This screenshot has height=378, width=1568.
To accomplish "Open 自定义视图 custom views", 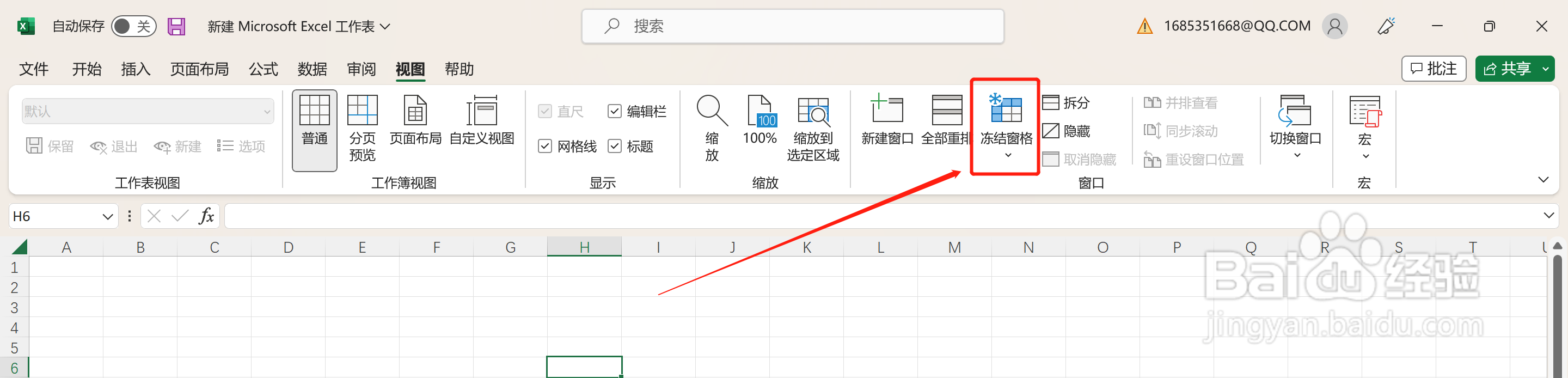I will coord(481,120).
